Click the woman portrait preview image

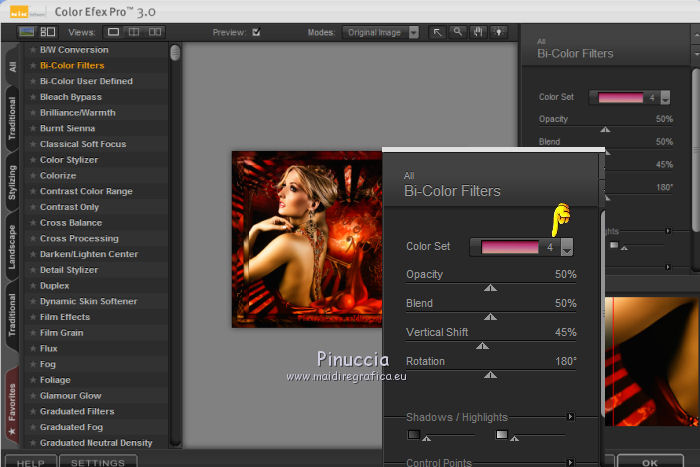[307, 239]
